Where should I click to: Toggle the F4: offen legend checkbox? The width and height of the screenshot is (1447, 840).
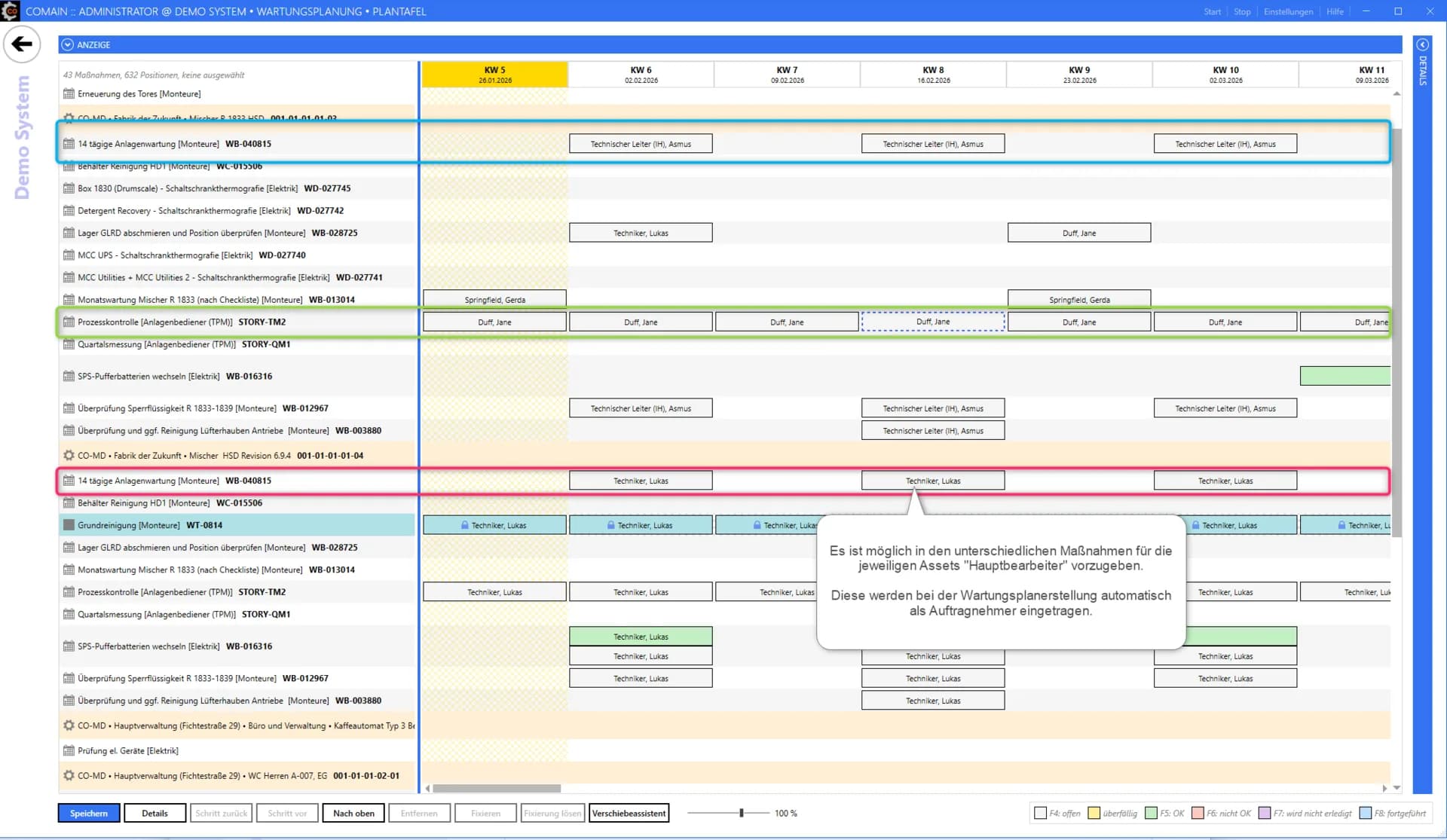click(x=1041, y=814)
